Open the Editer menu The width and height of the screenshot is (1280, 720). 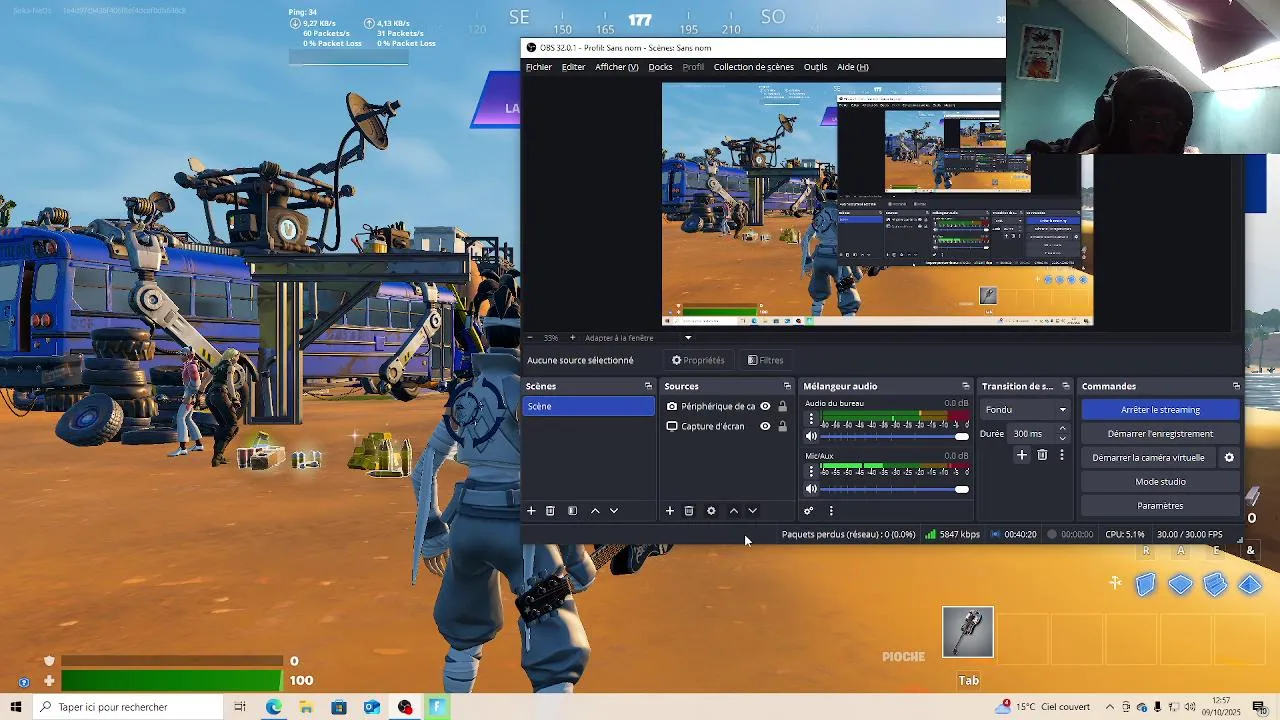coord(573,67)
